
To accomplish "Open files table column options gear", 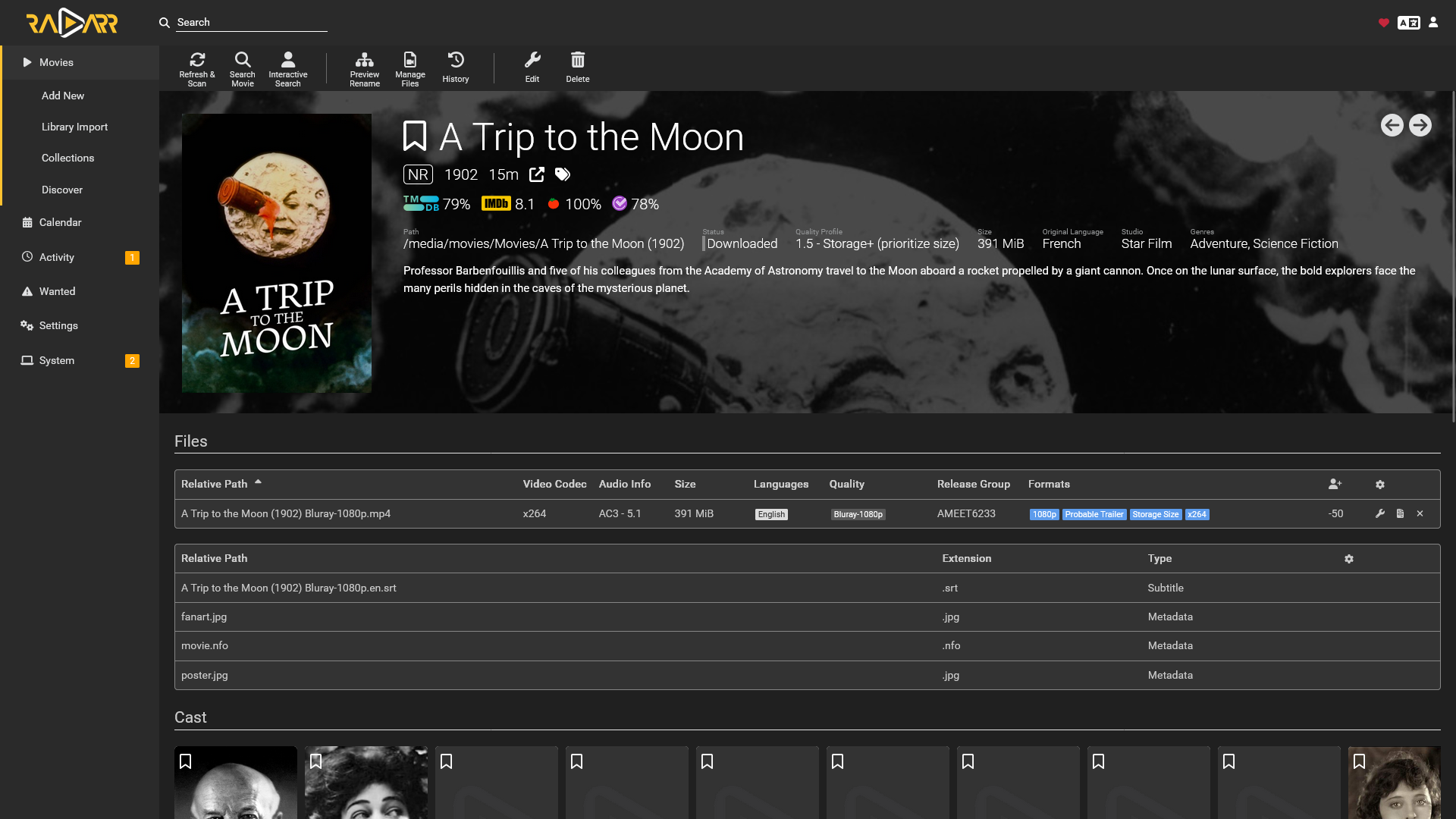I will pyautogui.click(x=1380, y=485).
